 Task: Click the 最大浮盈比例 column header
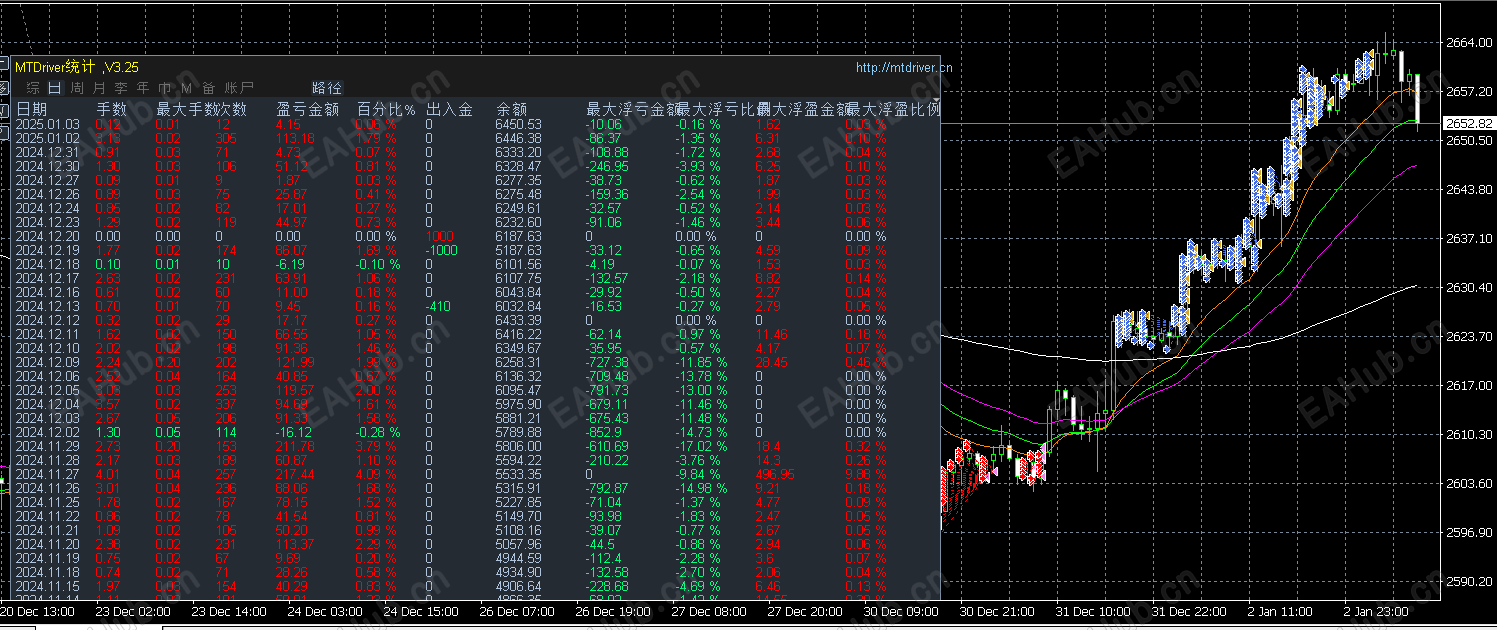point(892,108)
